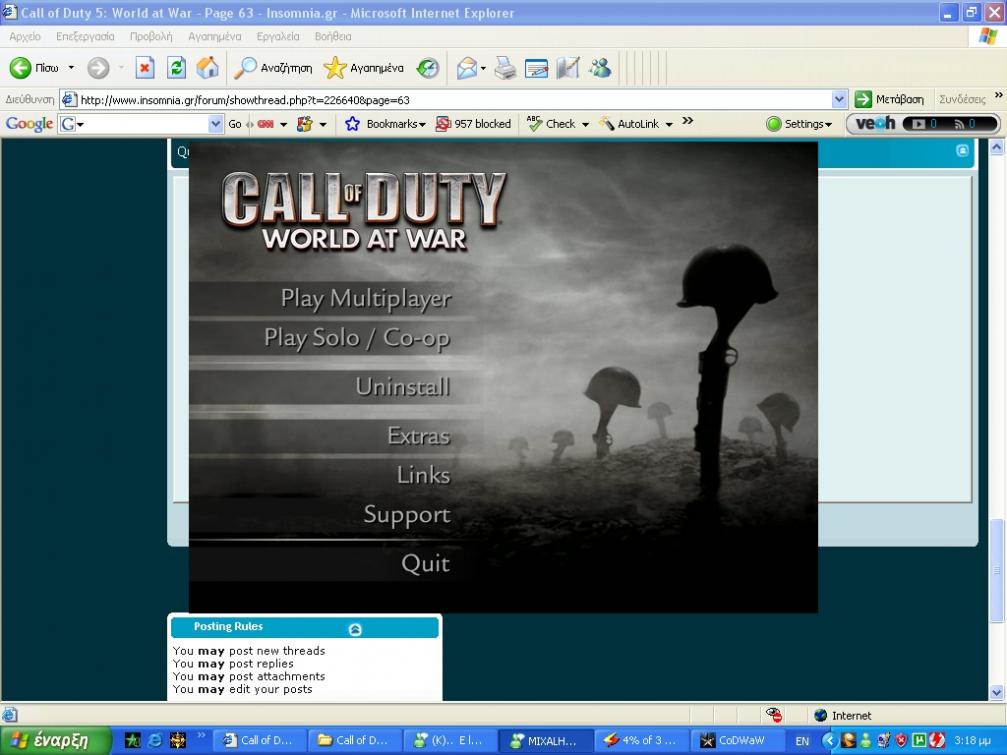Open the address bar dropdown arrow
1007x755 pixels.
point(839,100)
